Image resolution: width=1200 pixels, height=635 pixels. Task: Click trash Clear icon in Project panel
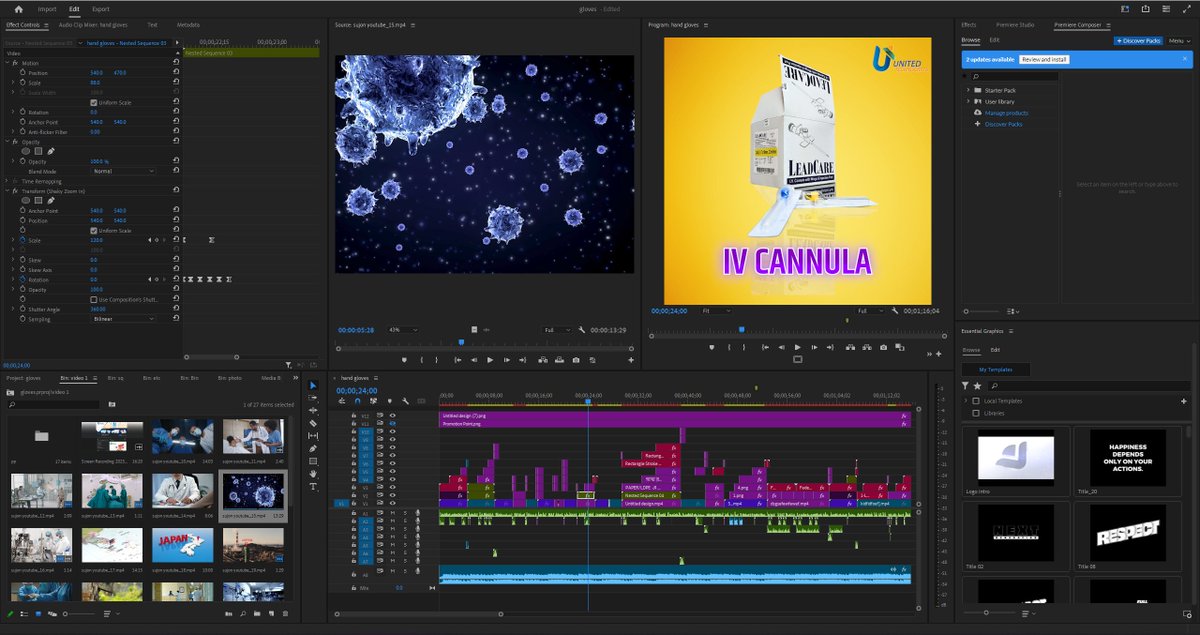285,613
